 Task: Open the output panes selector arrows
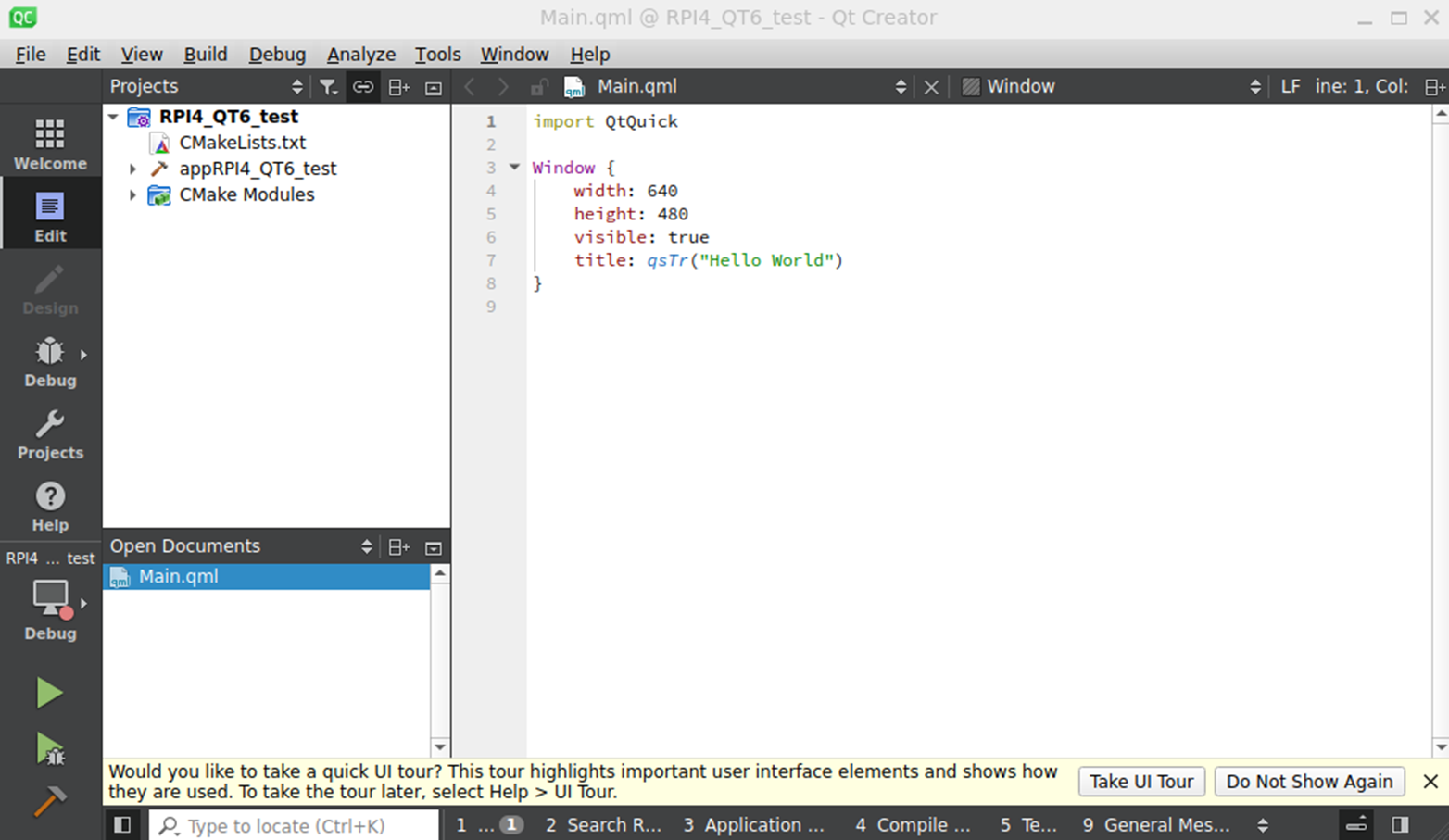click(x=1262, y=824)
